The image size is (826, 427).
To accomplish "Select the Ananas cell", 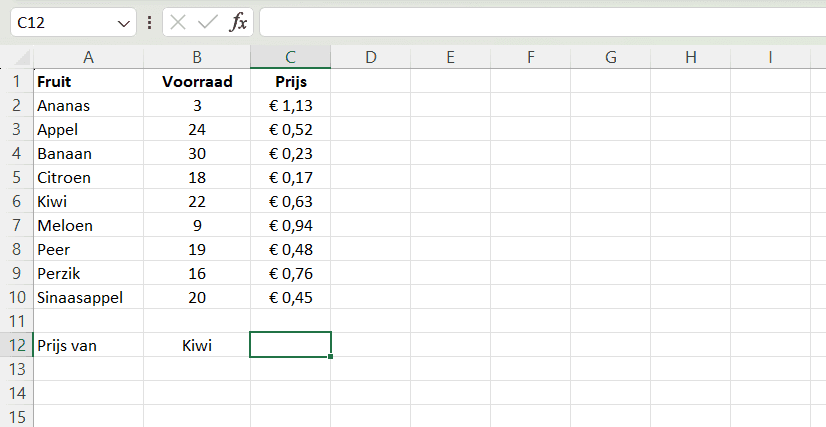I will click(88, 105).
